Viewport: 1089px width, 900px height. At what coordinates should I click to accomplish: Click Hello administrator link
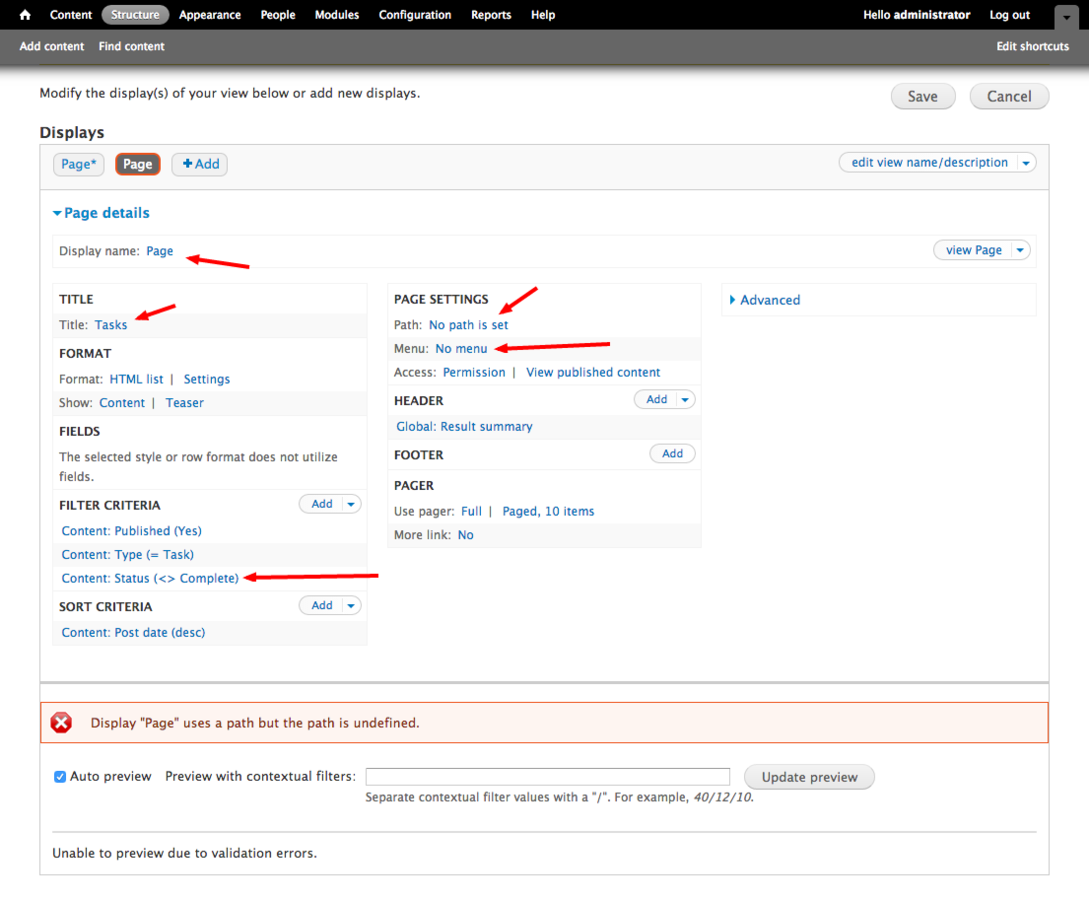click(916, 15)
